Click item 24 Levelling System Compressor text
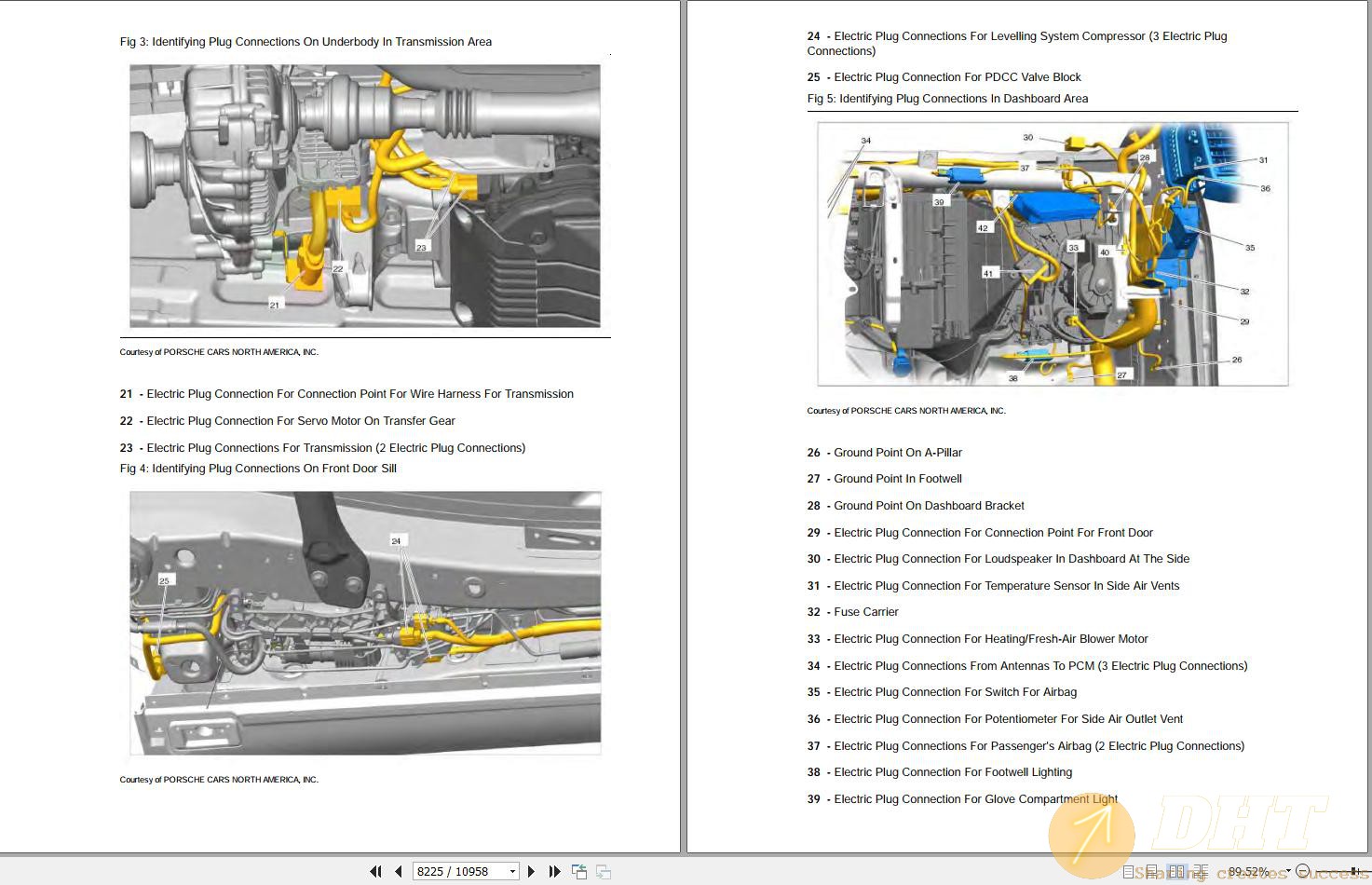The image size is (1372, 885). click(x=1017, y=44)
